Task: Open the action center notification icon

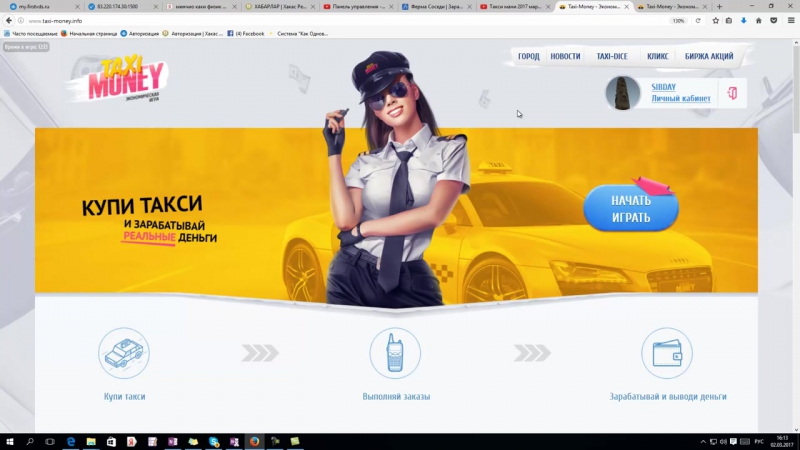Action: (733, 442)
